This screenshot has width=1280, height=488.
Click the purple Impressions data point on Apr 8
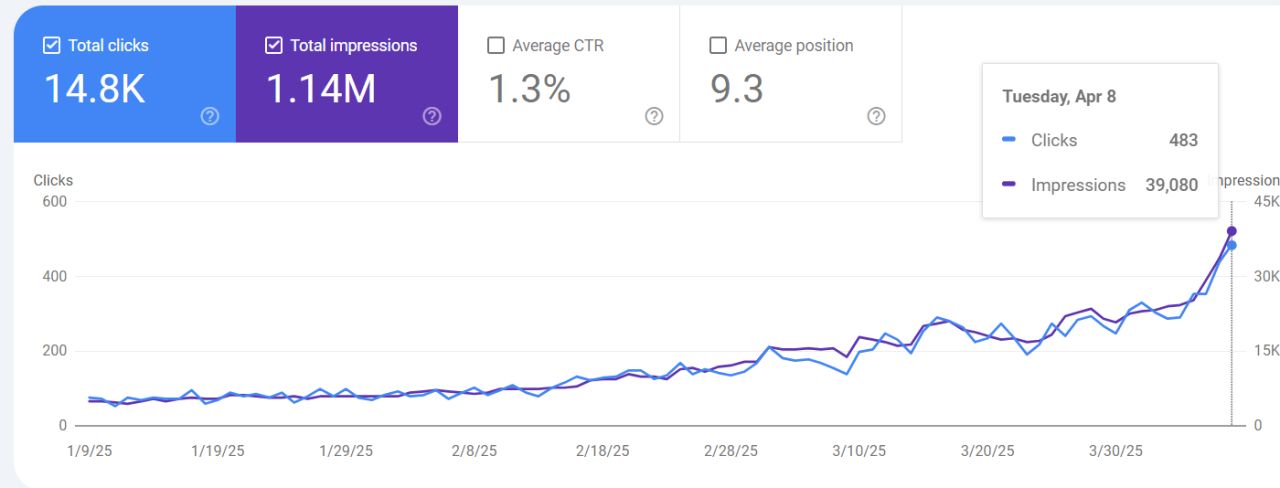click(1232, 231)
